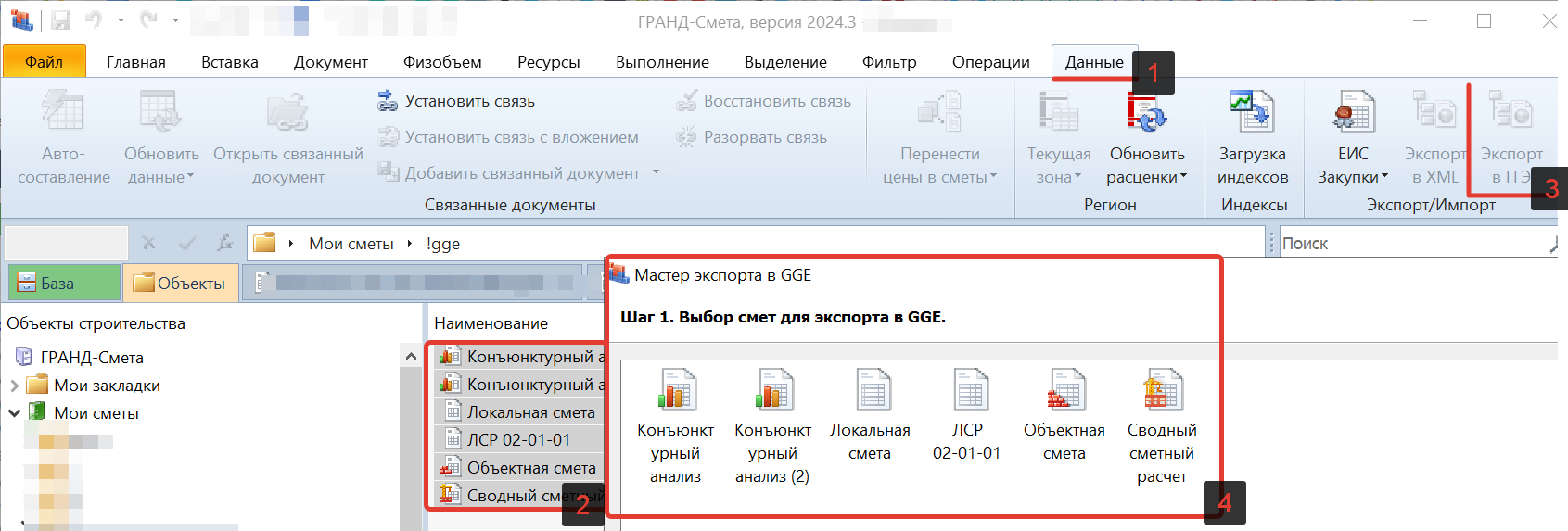Open the Файл menu tab

pos(45,62)
